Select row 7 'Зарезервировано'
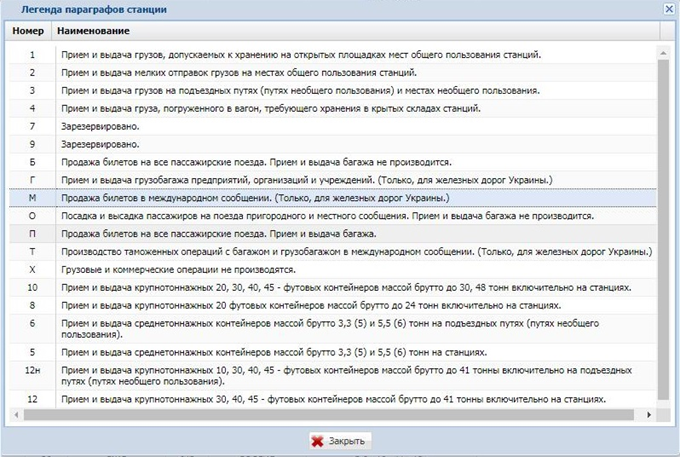The height and width of the screenshot is (457, 680). tap(333, 126)
